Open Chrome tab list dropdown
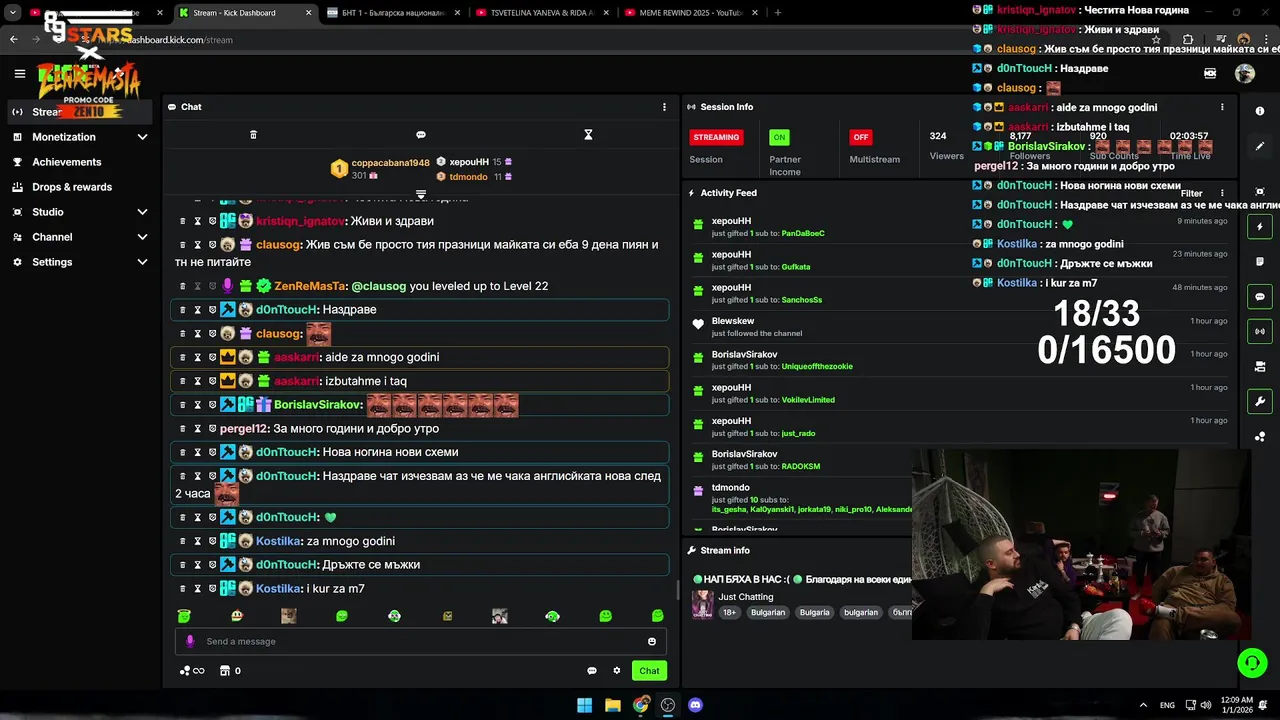1280x720 pixels. (13, 12)
